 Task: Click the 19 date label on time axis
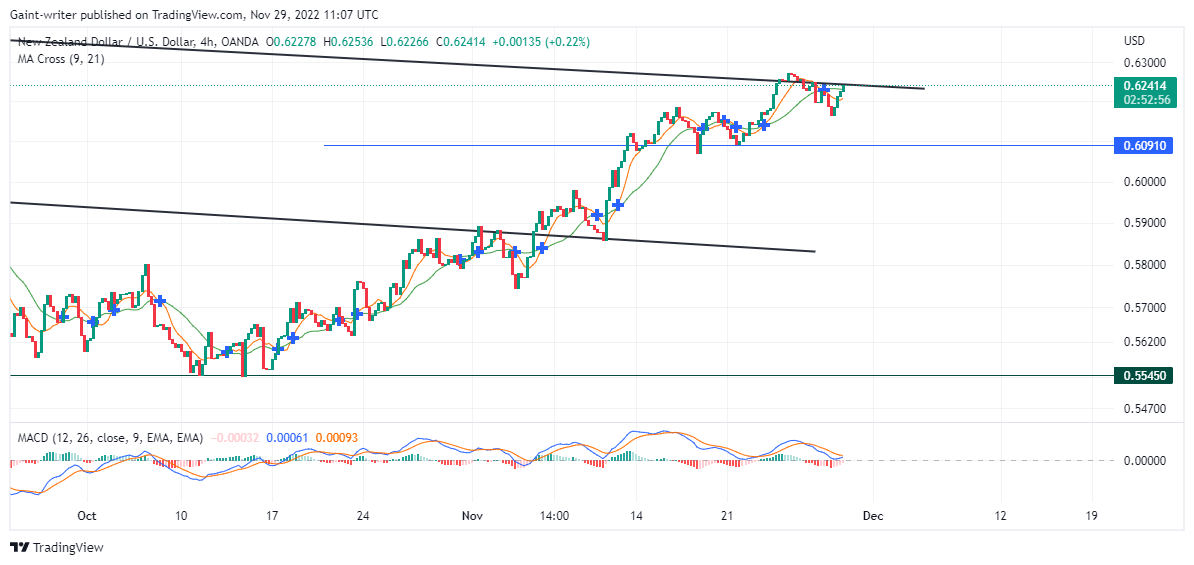[1091, 516]
